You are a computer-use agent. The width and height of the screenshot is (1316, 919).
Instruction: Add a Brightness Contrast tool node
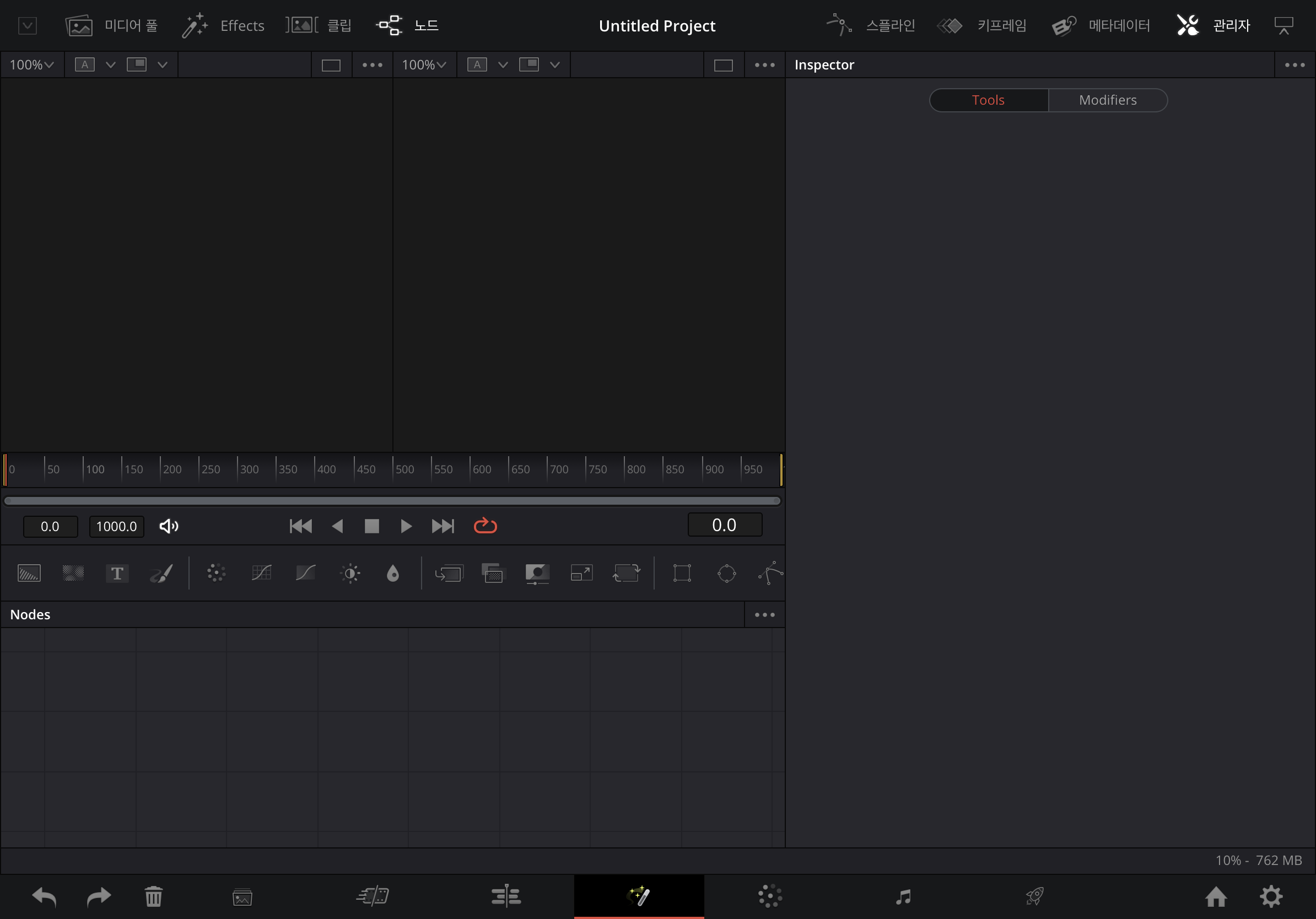(350, 573)
